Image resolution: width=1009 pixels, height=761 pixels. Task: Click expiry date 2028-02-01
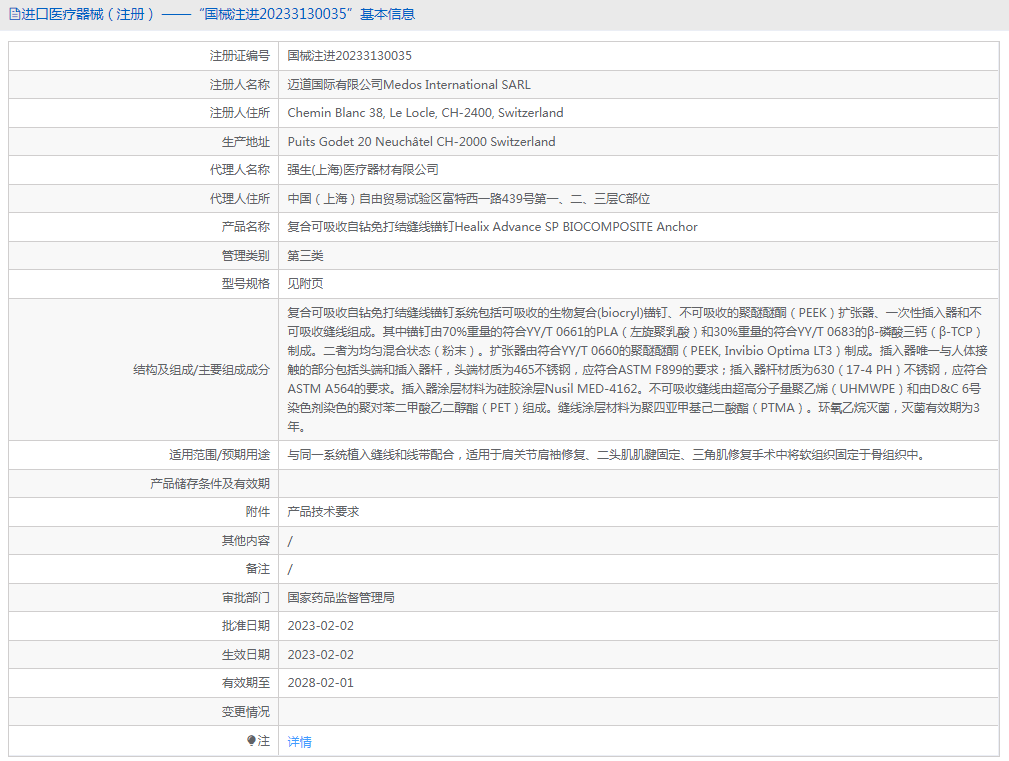pos(320,683)
